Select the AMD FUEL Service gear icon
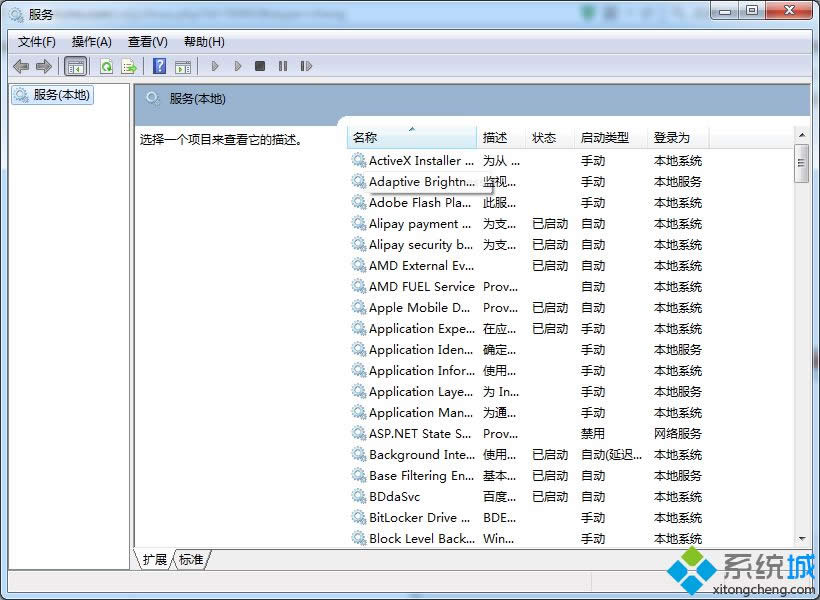Image resolution: width=820 pixels, height=600 pixels. coord(359,286)
